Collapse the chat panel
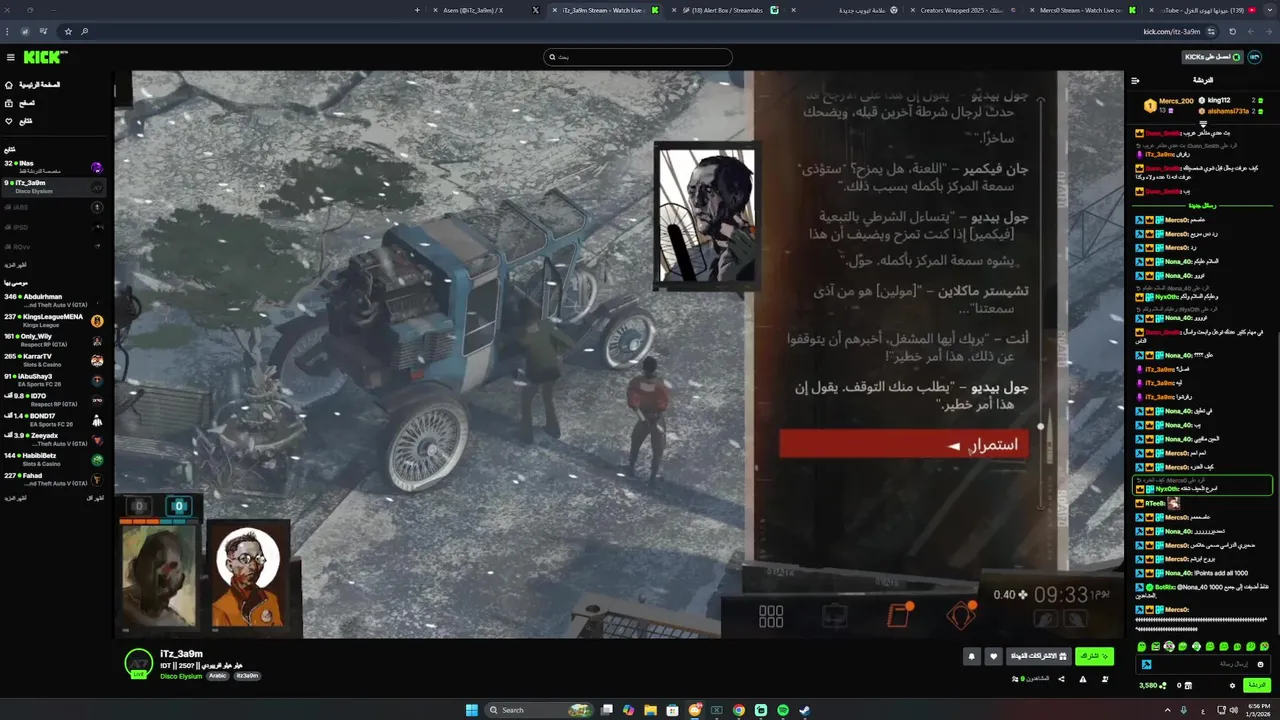The image size is (1280, 720). [x=1135, y=80]
